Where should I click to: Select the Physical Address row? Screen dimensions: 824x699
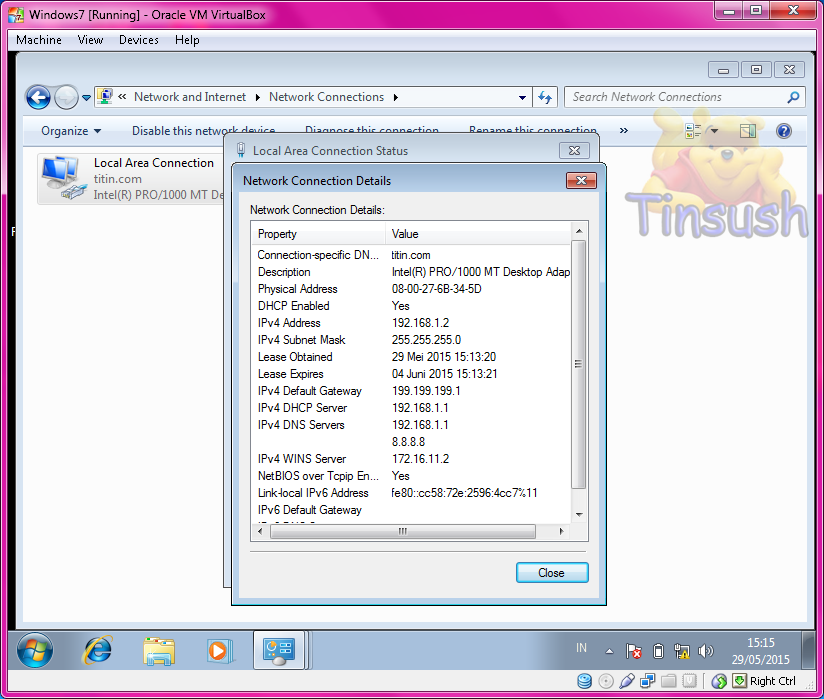click(x=411, y=289)
